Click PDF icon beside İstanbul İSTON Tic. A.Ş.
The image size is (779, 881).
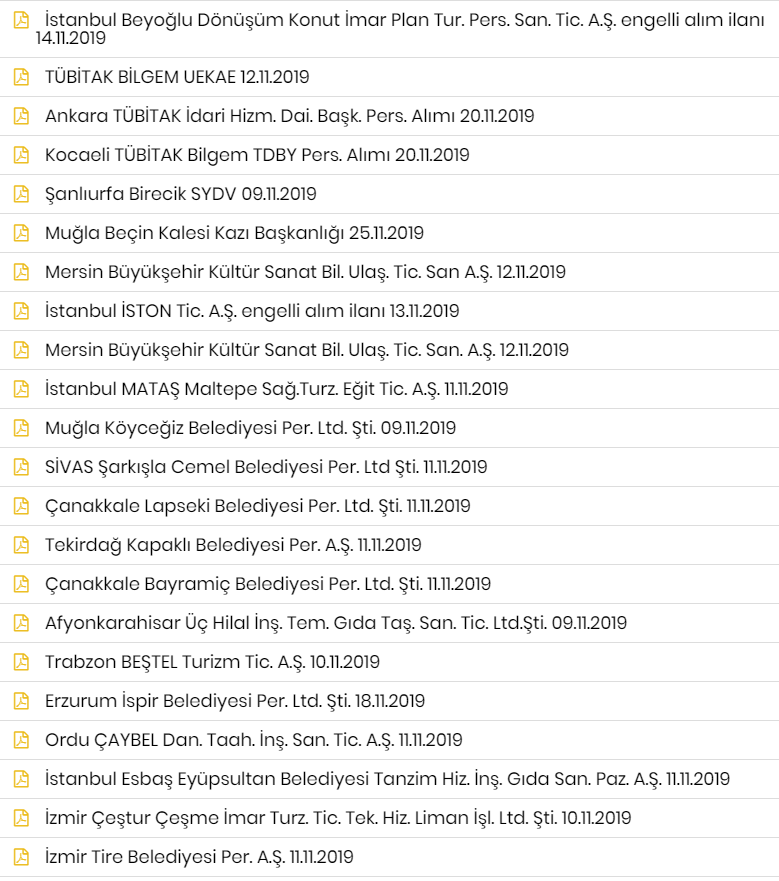(21, 310)
